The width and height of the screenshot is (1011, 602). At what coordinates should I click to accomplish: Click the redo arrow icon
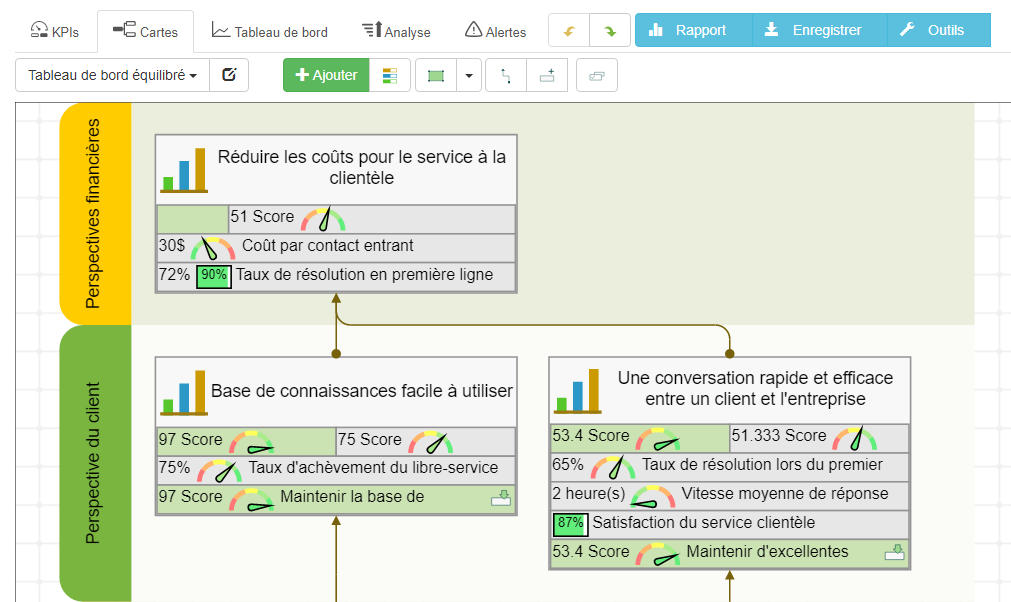click(610, 30)
